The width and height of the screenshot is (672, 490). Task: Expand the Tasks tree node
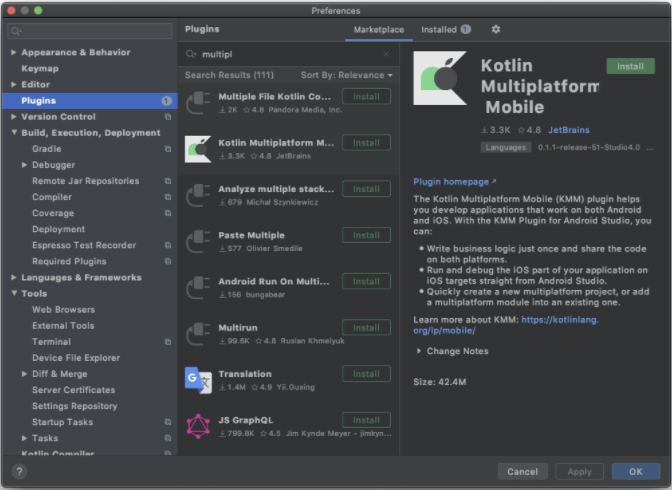coord(24,438)
